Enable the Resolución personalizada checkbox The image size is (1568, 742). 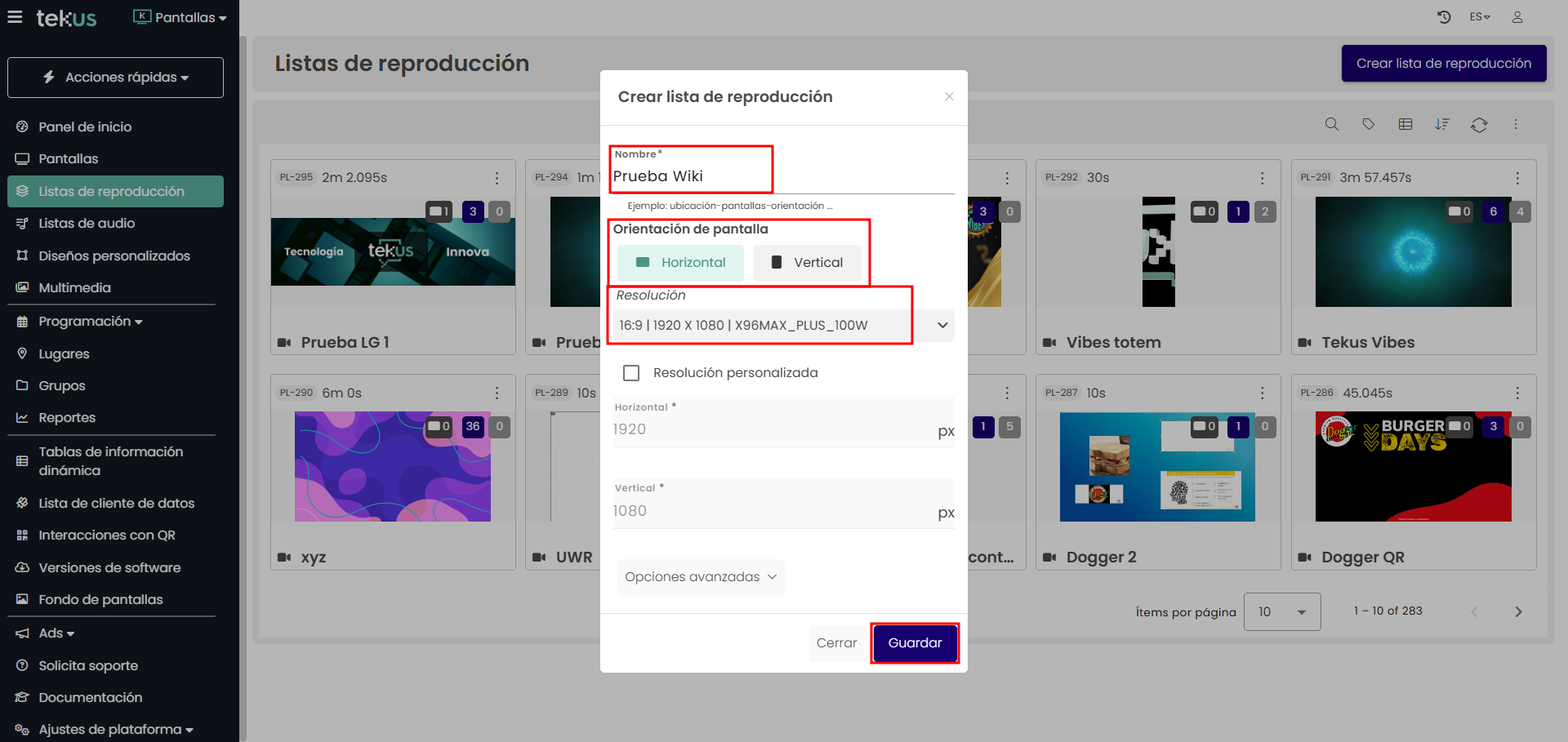(x=631, y=373)
